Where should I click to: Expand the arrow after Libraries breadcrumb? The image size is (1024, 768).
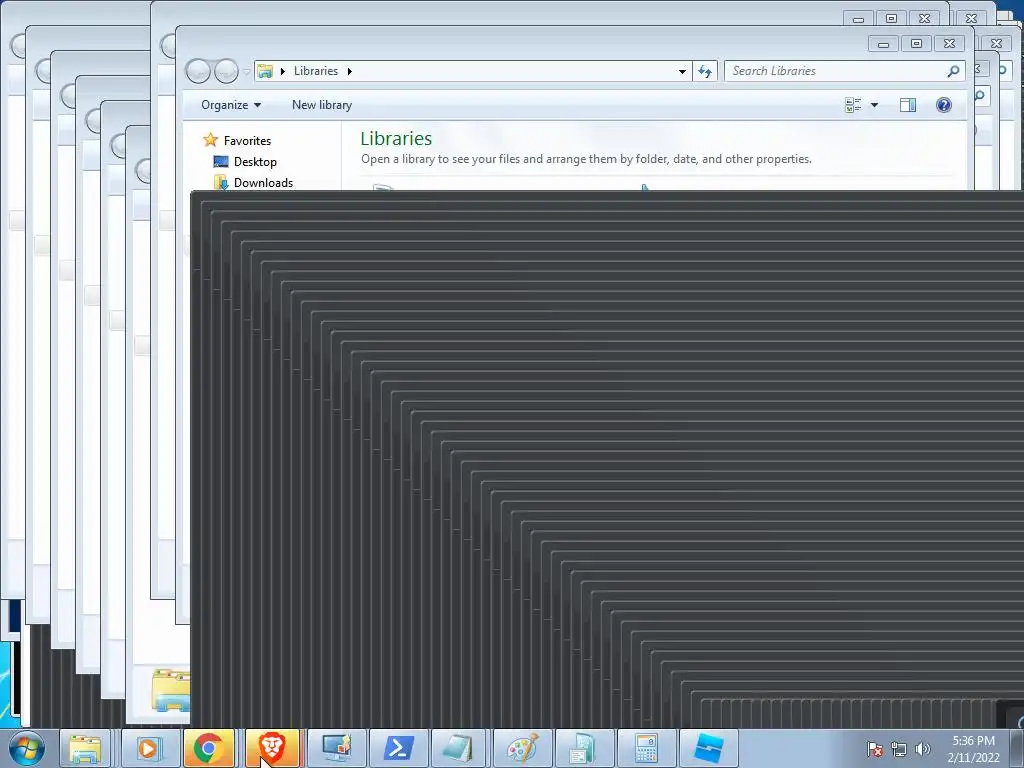(x=350, y=71)
